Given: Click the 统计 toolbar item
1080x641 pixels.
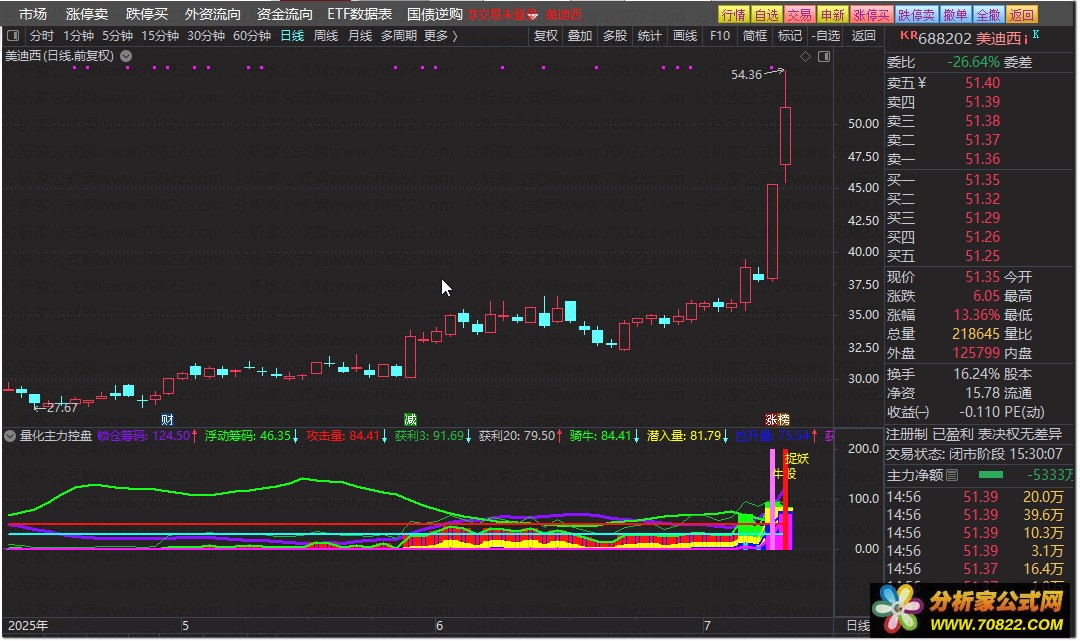Looking at the screenshot, I should (x=649, y=35).
